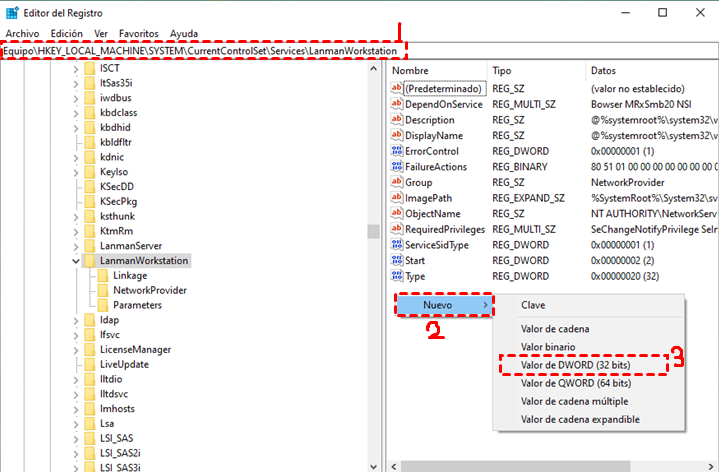This screenshot has width=719, height=472.
Task: Click the Start DWORD value icon
Action: pos(396,260)
